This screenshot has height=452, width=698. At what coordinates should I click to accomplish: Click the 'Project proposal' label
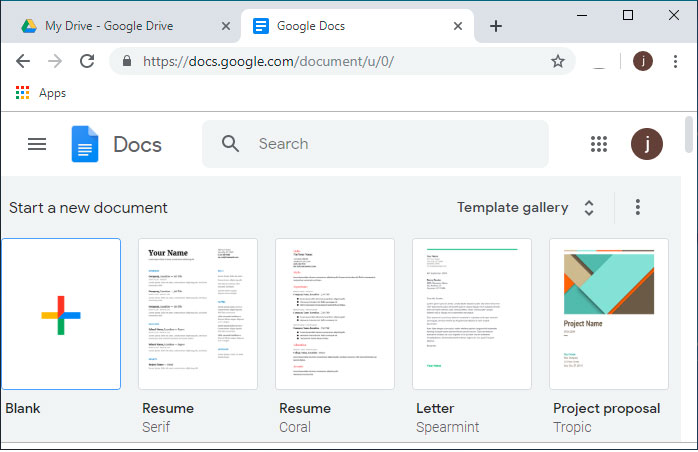[606, 409]
